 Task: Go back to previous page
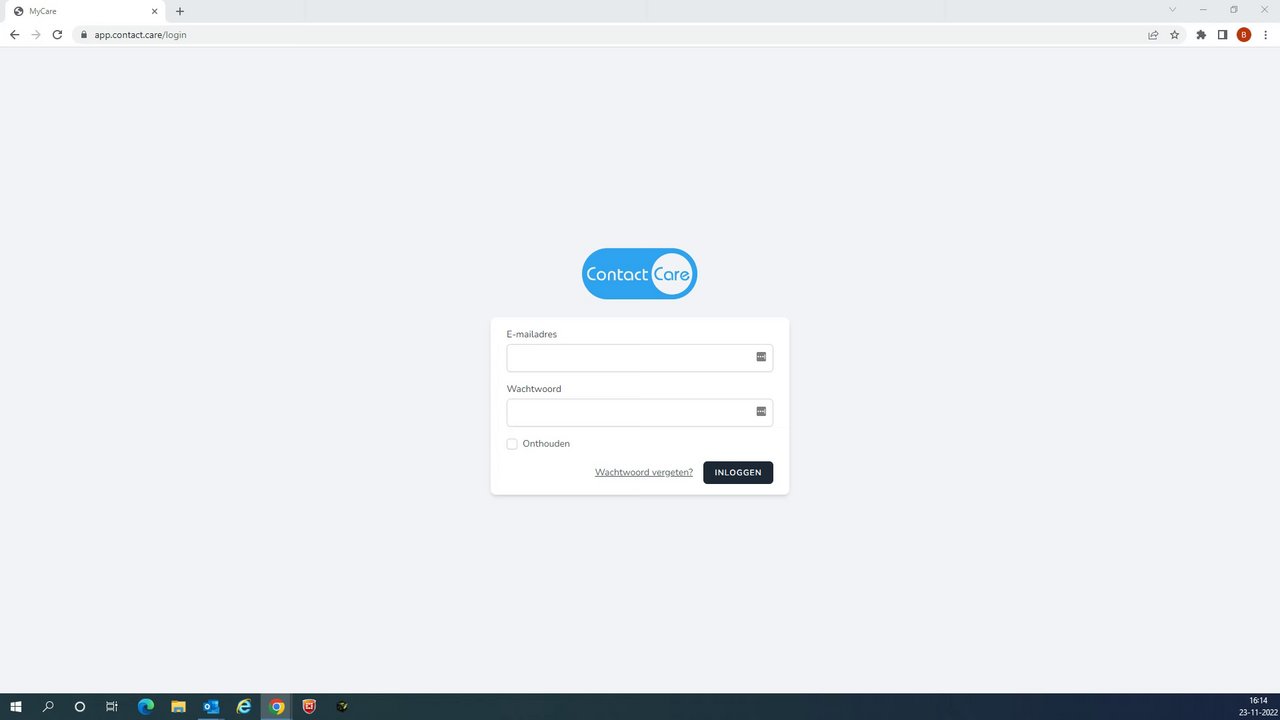click(14, 34)
